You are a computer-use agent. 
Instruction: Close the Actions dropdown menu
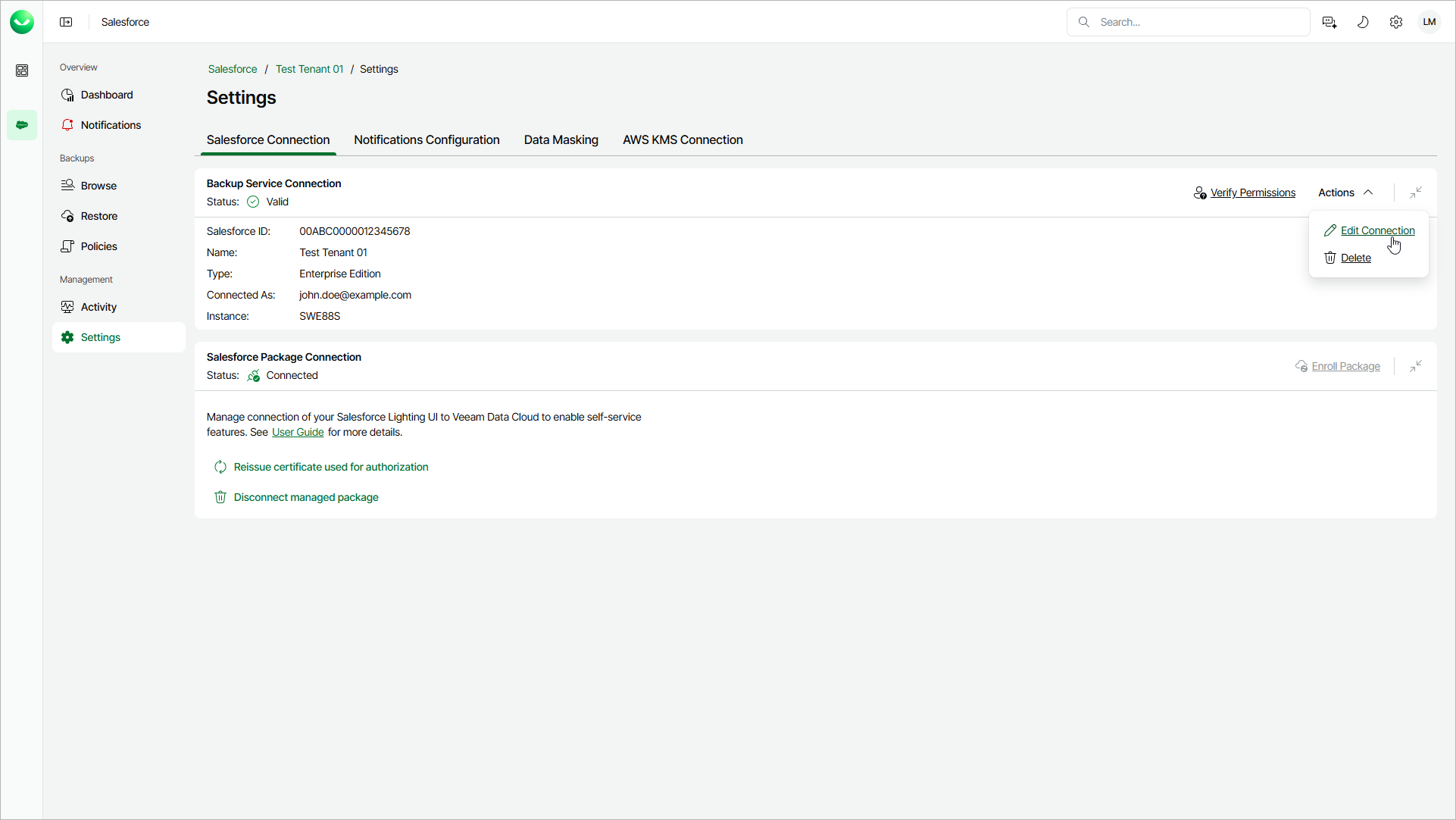(x=1345, y=192)
